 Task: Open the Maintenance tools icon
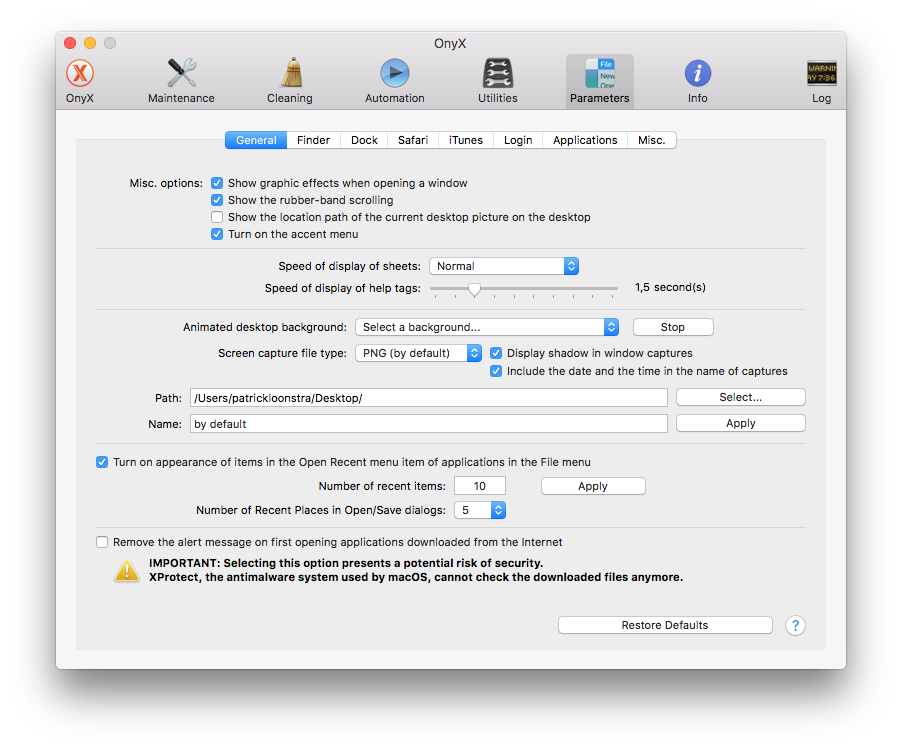tap(181, 81)
